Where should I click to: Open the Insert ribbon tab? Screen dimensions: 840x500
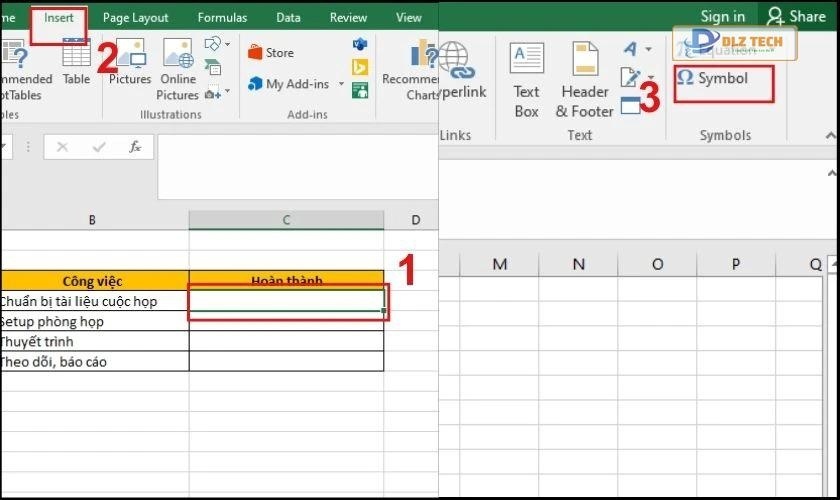tap(59, 18)
